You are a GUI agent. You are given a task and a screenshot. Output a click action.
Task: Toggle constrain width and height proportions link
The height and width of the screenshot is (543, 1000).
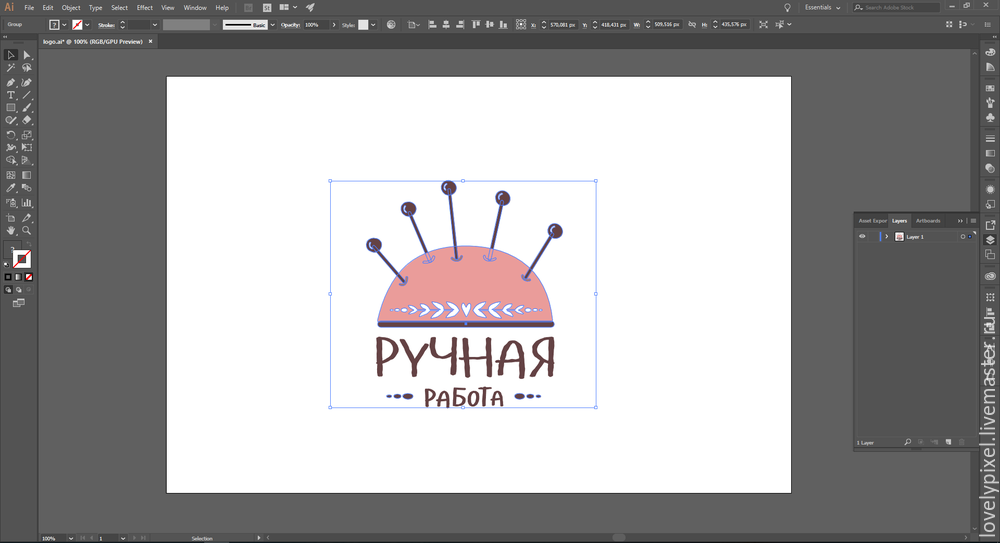tap(690, 24)
